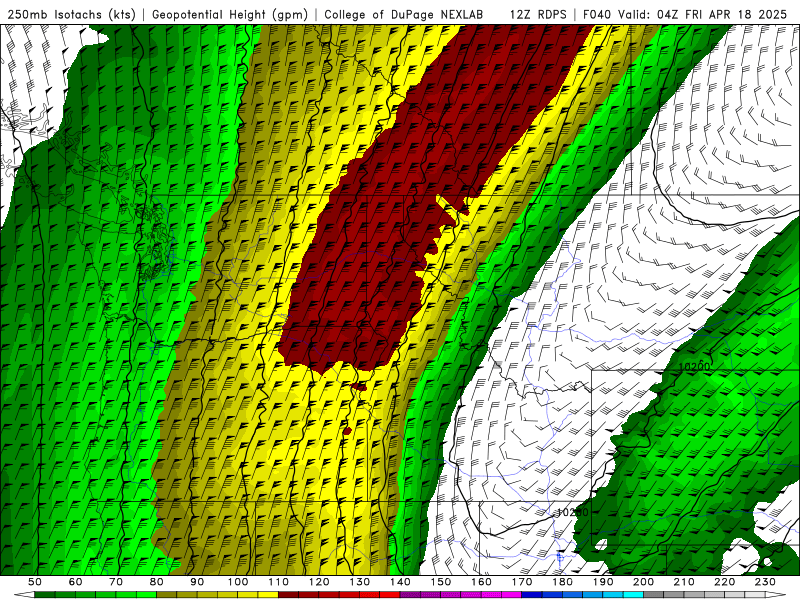Click the 220 label on the color scale

pos(724,582)
